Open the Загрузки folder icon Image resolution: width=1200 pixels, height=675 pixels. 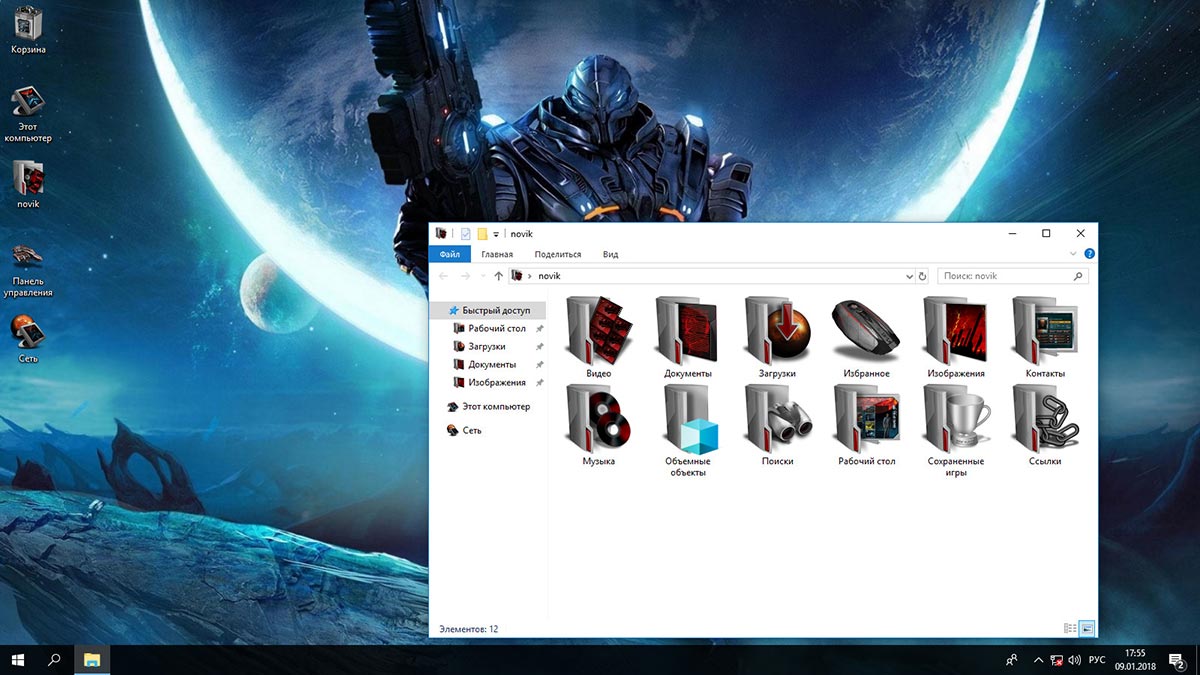tap(777, 331)
